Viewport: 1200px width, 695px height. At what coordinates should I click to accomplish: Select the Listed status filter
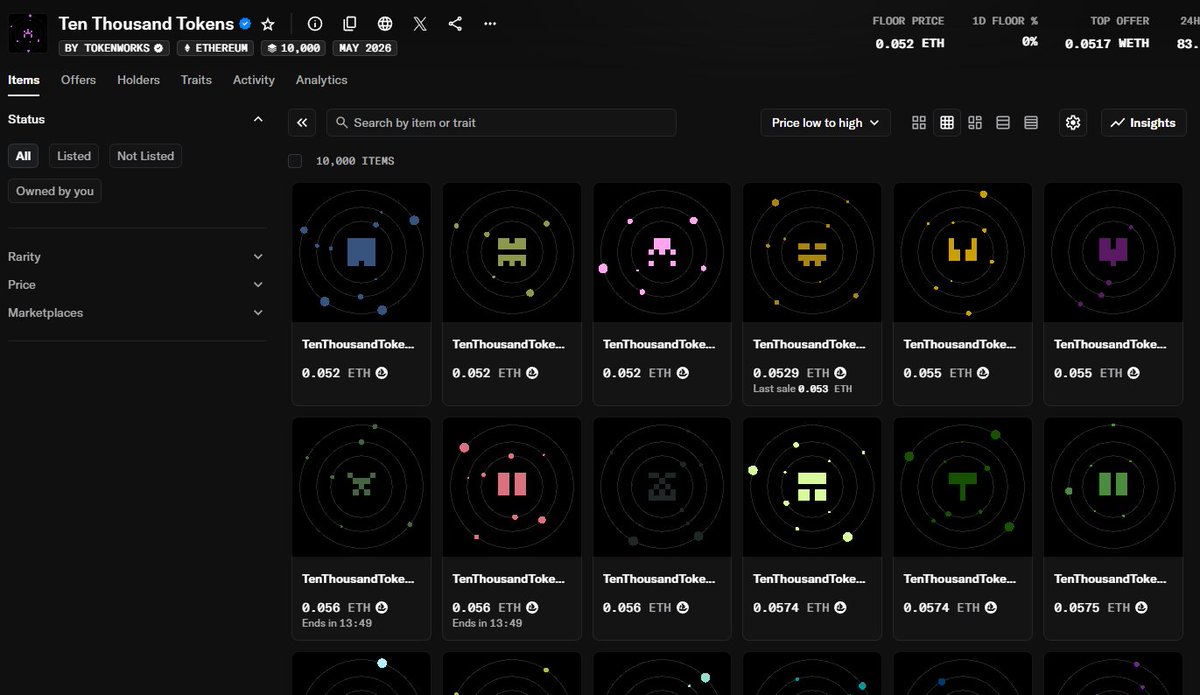coord(74,156)
